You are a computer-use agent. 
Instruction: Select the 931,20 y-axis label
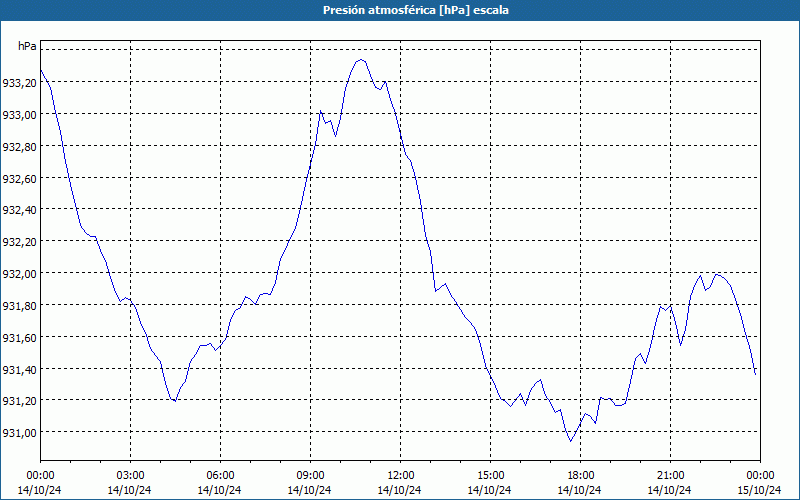[x=20, y=401]
